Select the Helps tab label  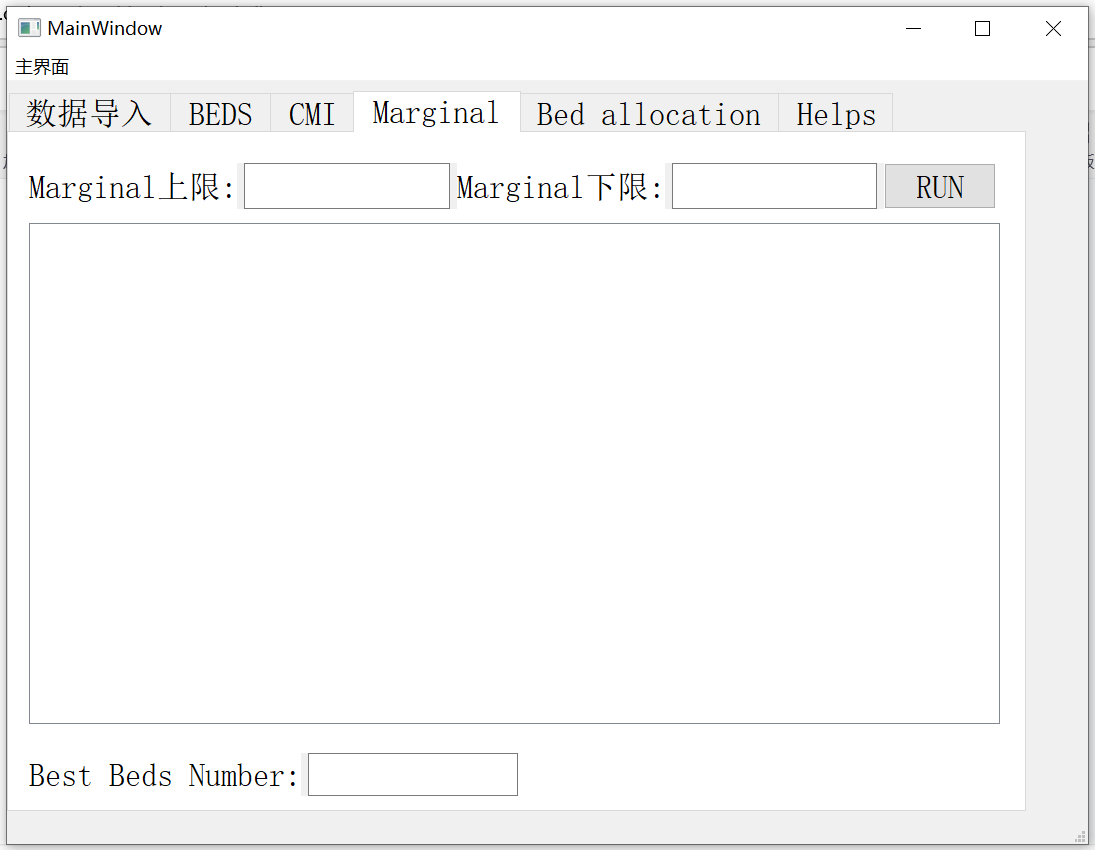(x=834, y=113)
